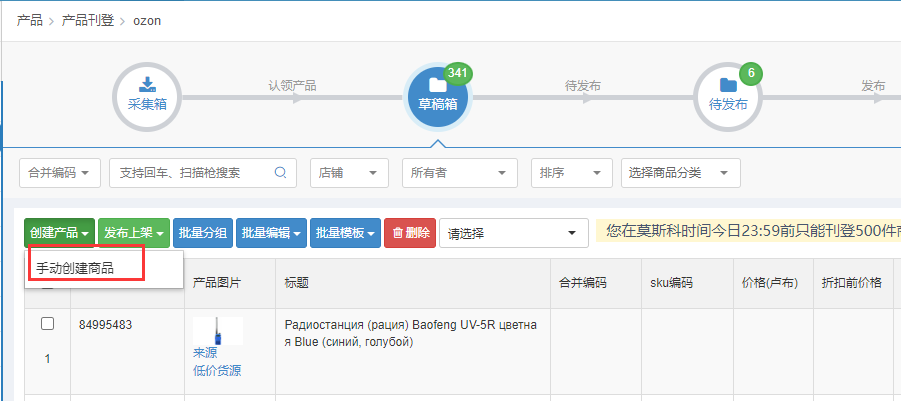The height and width of the screenshot is (401, 901).
Task: Toggle the 创建产品 create product menu
Action: click(x=60, y=233)
